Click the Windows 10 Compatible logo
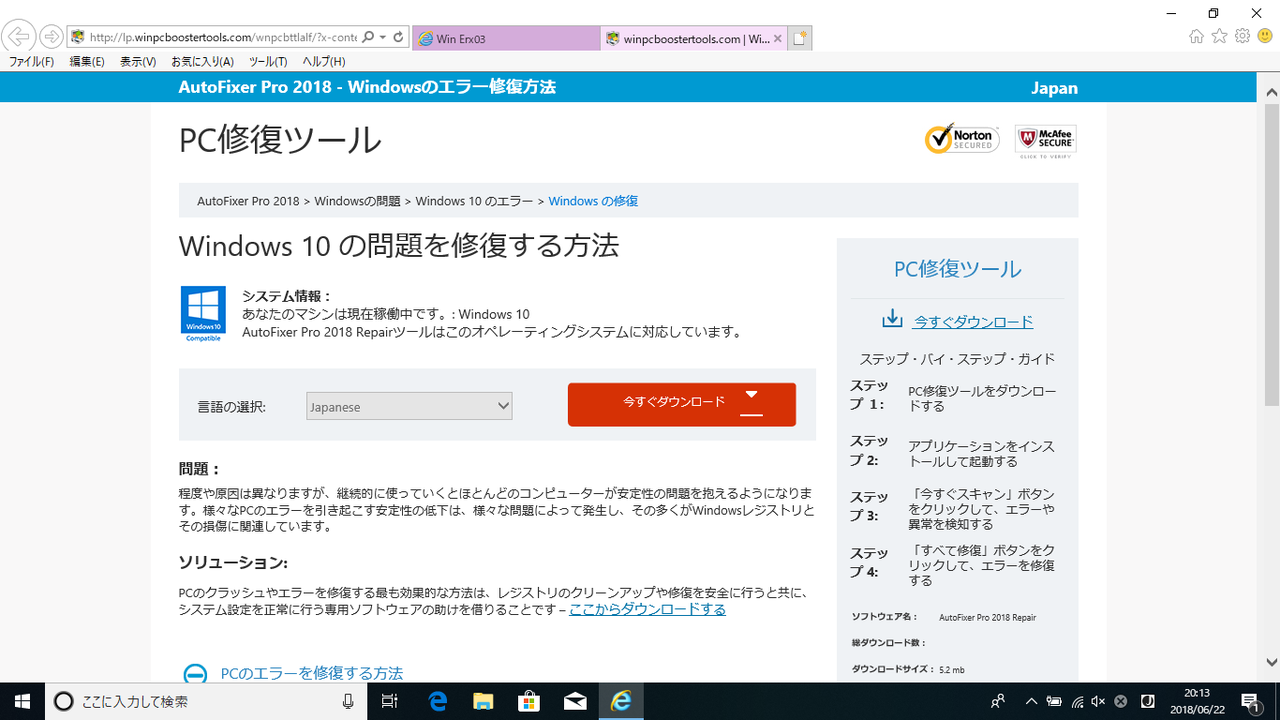Viewport: 1280px width, 720px height. point(203,314)
